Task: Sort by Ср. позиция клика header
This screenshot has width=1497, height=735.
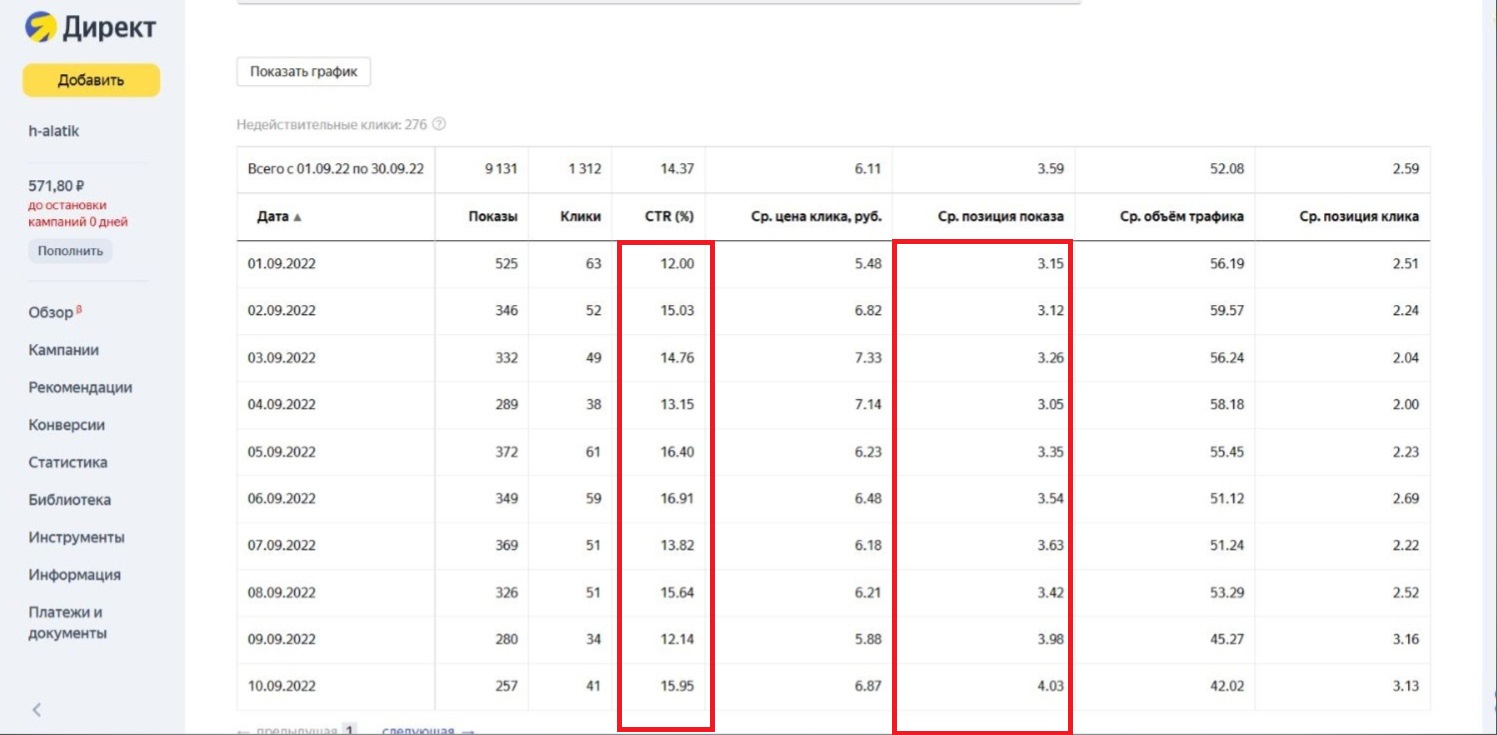Action: pyautogui.click(x=1359, y=217)
